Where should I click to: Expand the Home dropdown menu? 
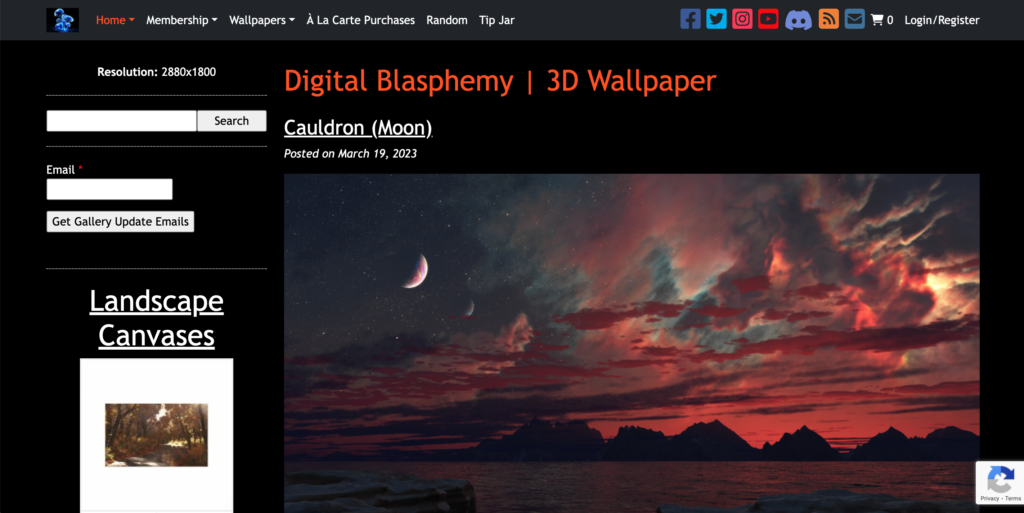click(115, 20)
